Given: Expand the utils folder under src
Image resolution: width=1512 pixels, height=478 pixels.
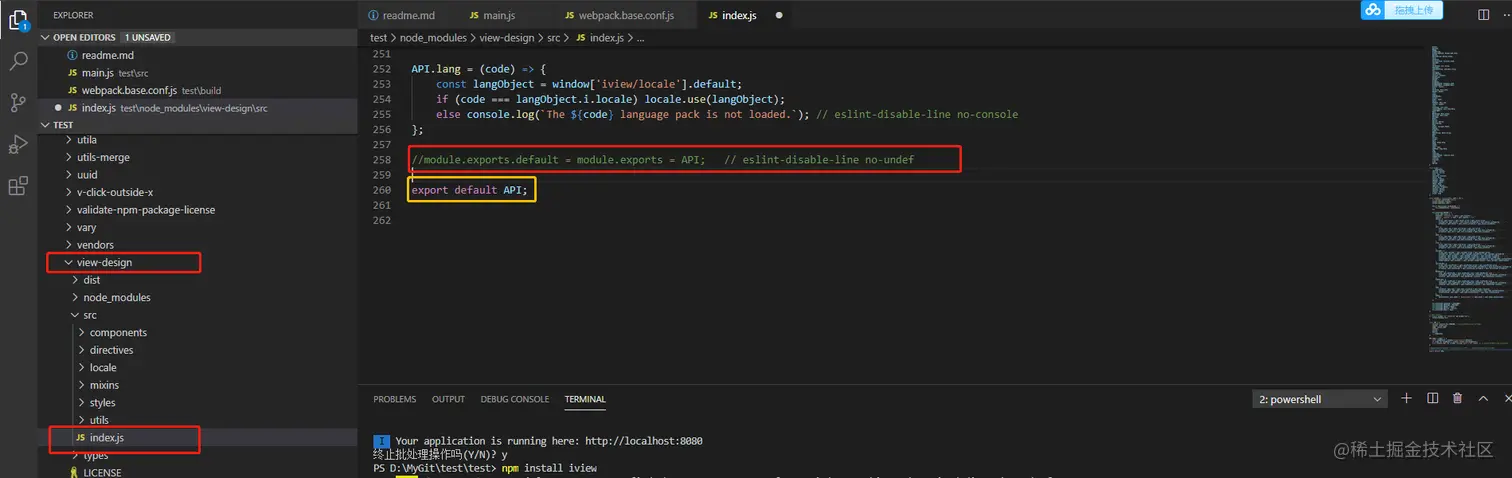Looking at the screenshot, I should [x=82, y=420].
